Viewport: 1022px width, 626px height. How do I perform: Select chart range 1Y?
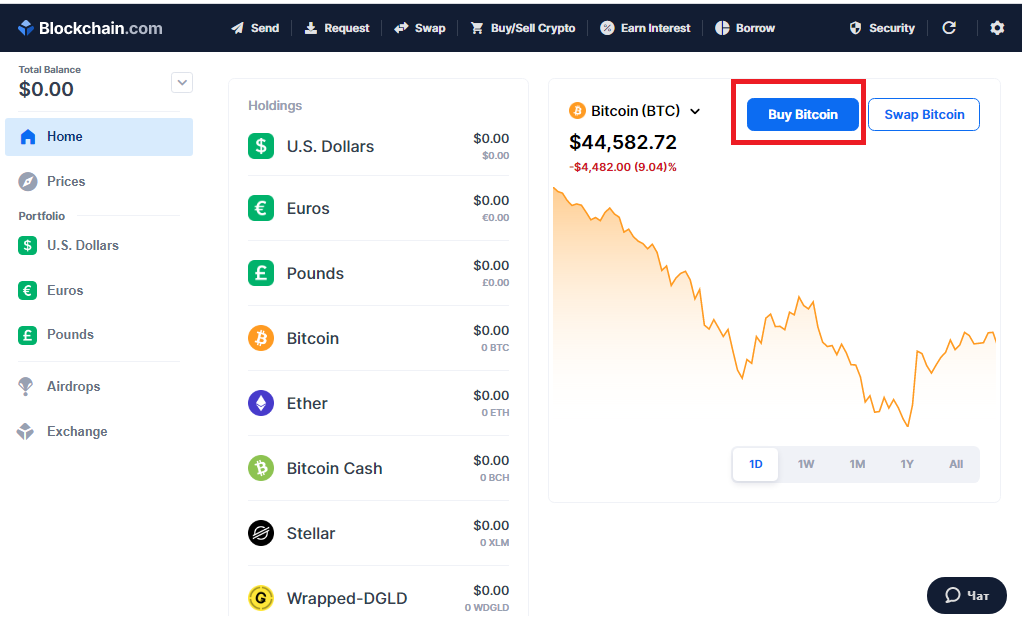pos(907,464)
